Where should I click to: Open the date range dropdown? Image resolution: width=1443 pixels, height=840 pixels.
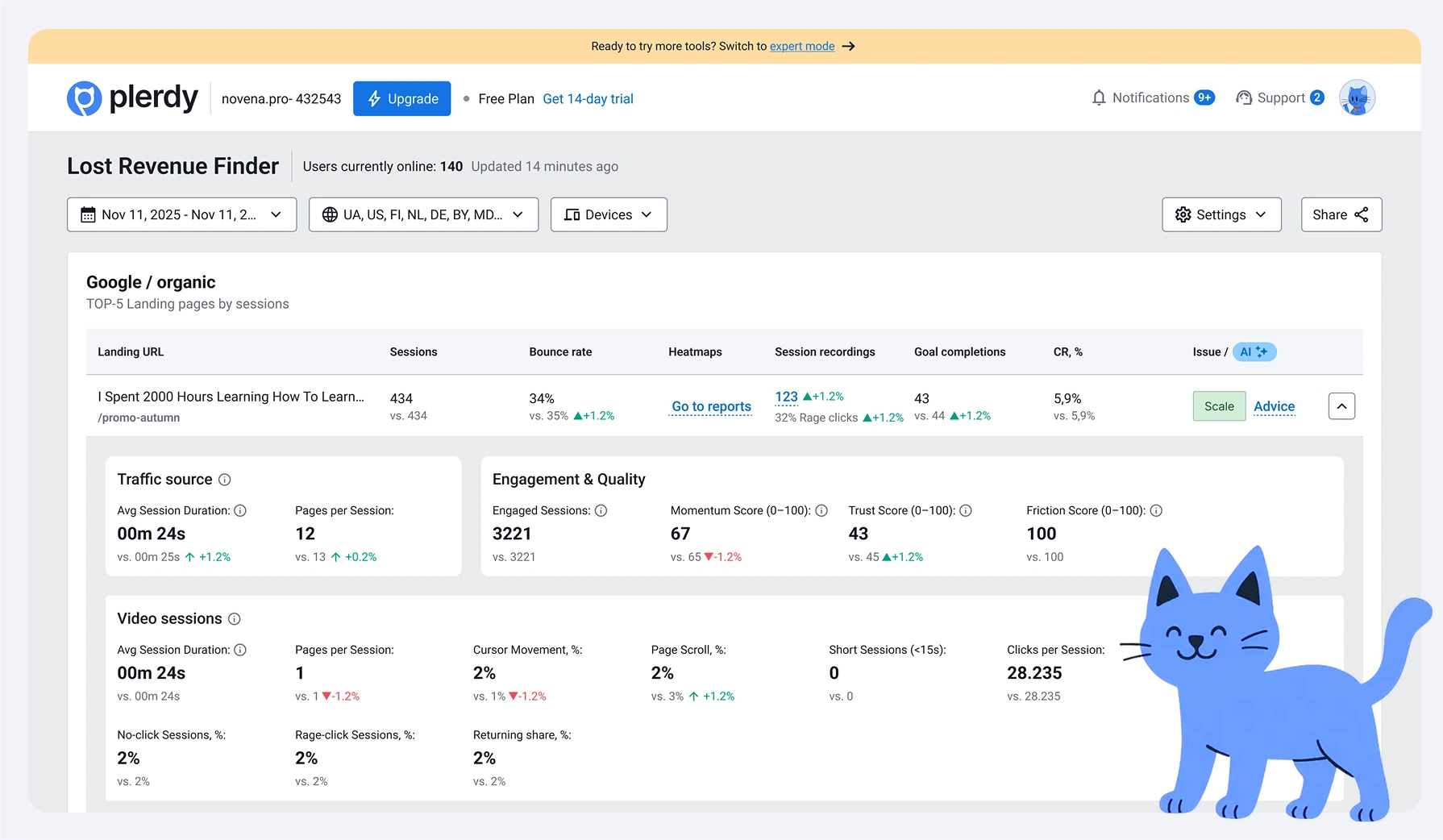click(181, 214)
